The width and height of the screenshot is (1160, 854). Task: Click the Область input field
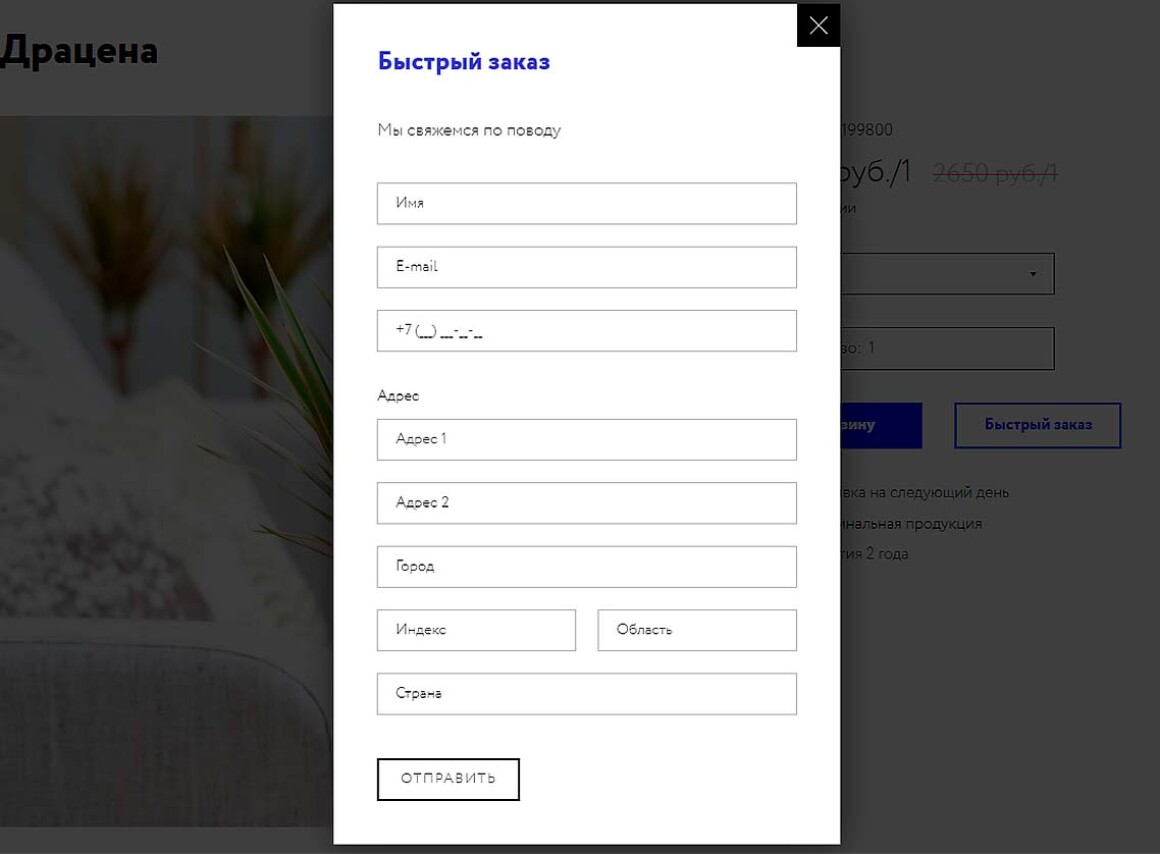click(x=697, y=631)
